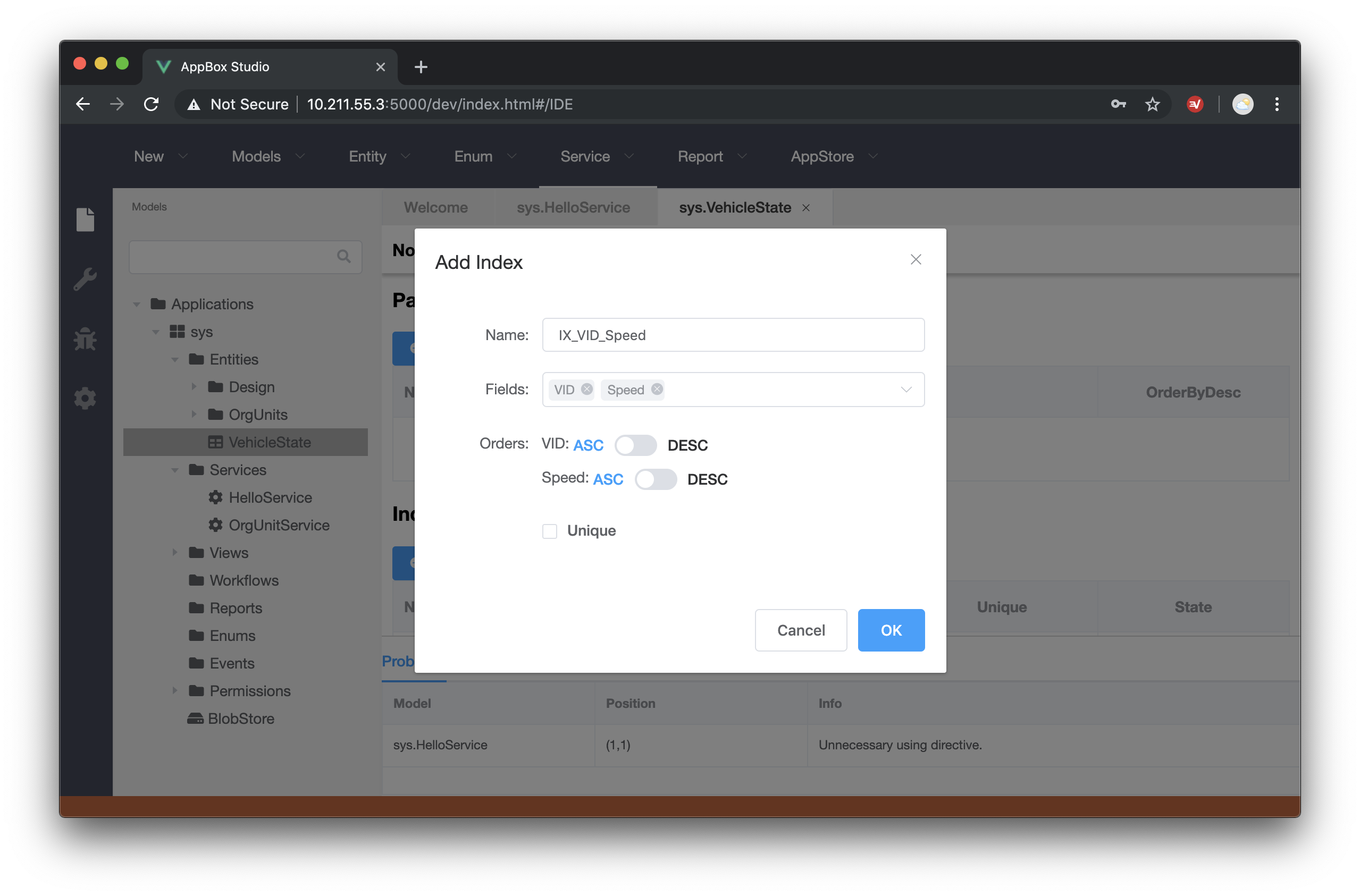The image size is (1360, 896).
Task: Click the gear settings icon in left sidebar
Action: (85, 398)
